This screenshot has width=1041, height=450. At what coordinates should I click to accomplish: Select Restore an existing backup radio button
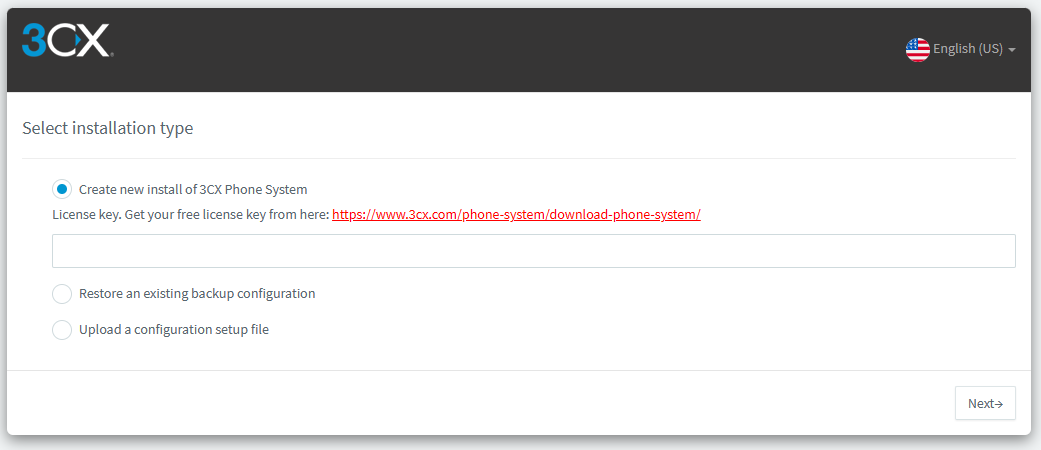pos(62,293)
